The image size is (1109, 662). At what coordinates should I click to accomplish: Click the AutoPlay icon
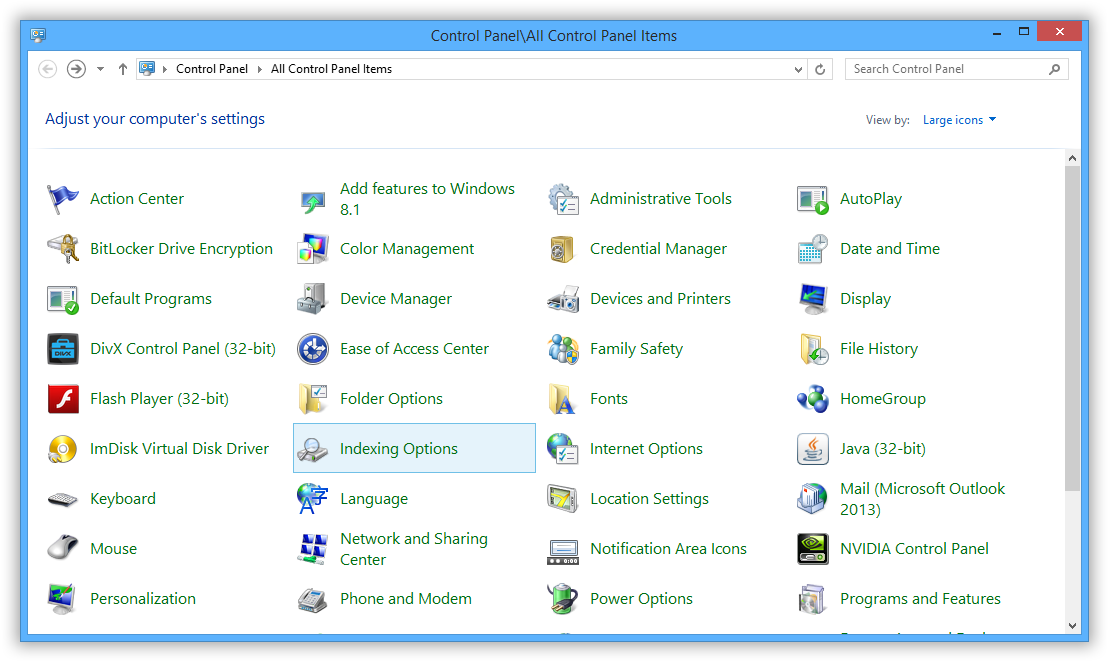click(813, 199)
